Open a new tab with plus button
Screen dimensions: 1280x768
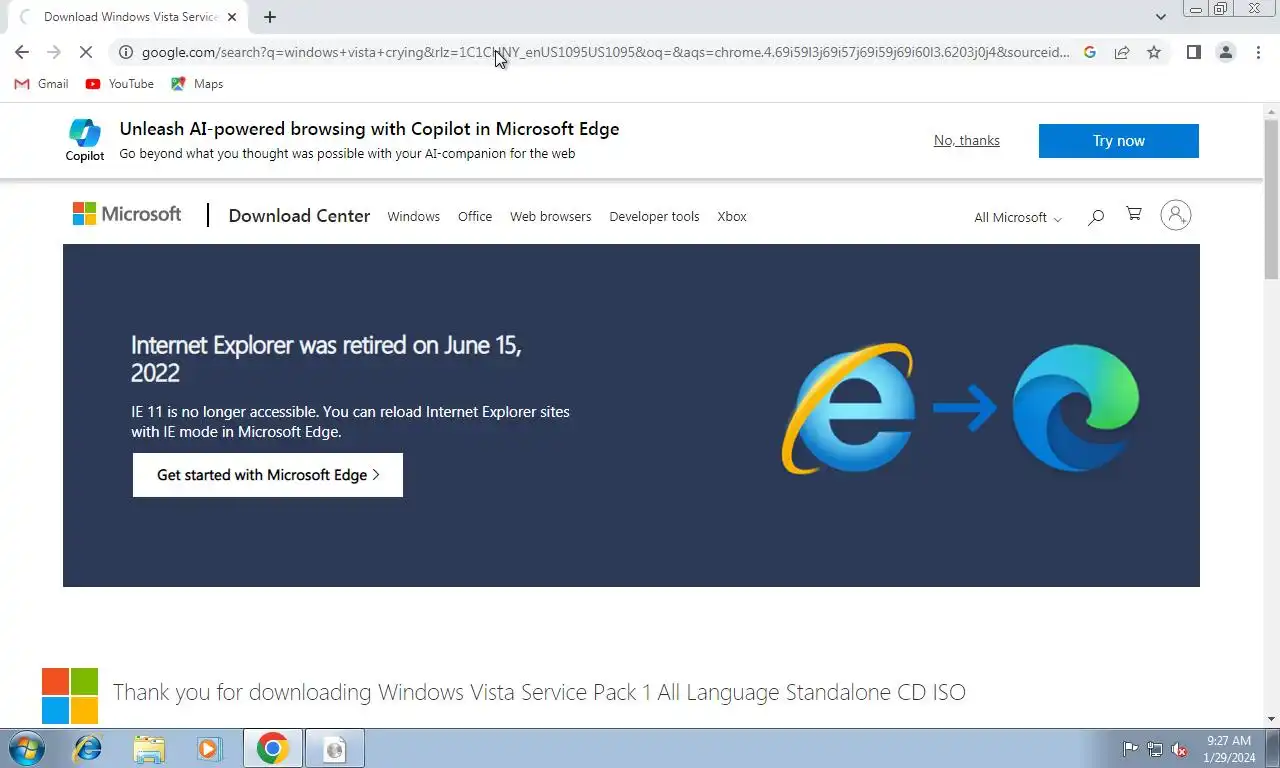pos(270,17)
